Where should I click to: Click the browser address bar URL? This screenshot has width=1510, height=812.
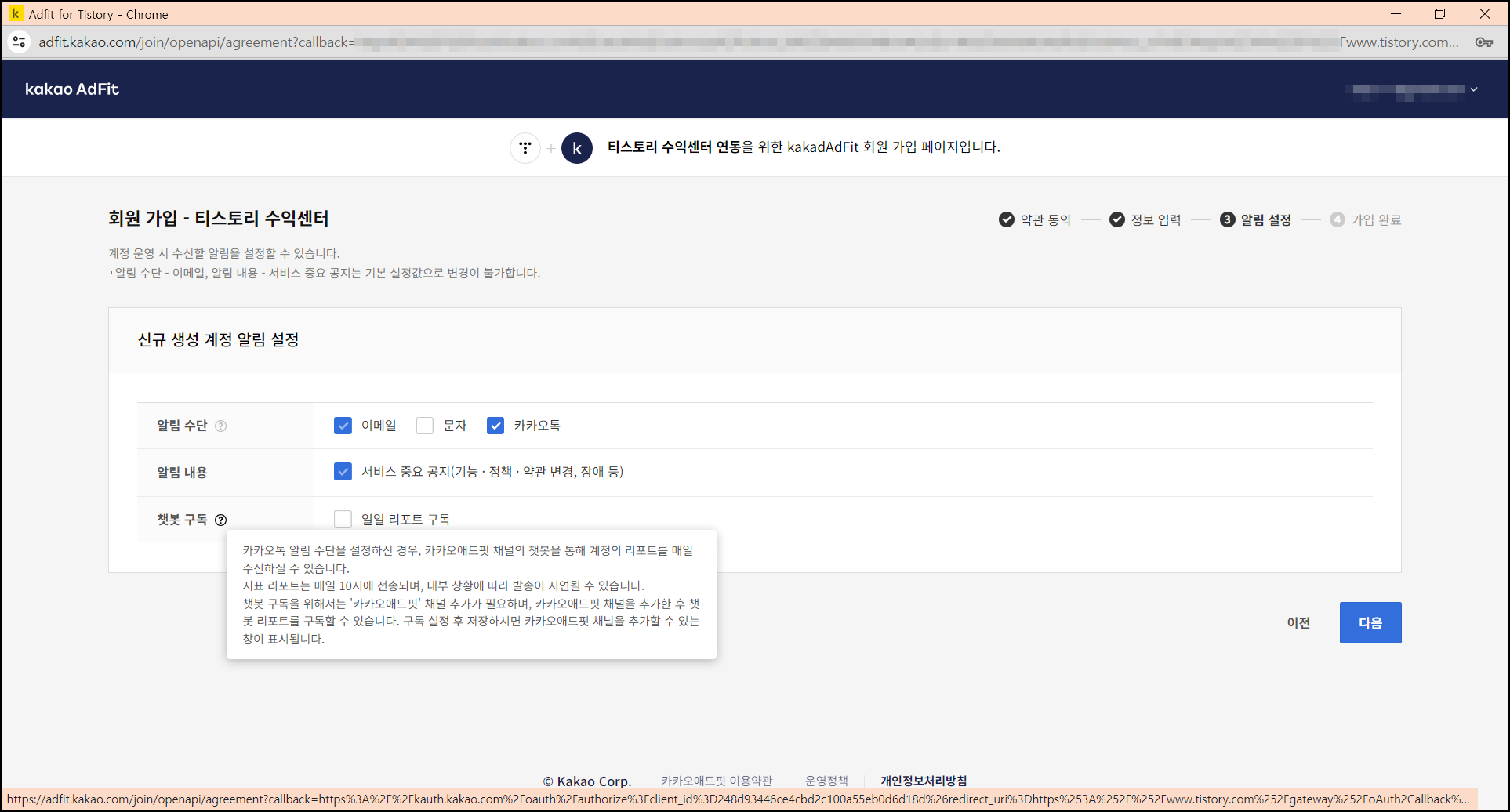coord(749,42)
